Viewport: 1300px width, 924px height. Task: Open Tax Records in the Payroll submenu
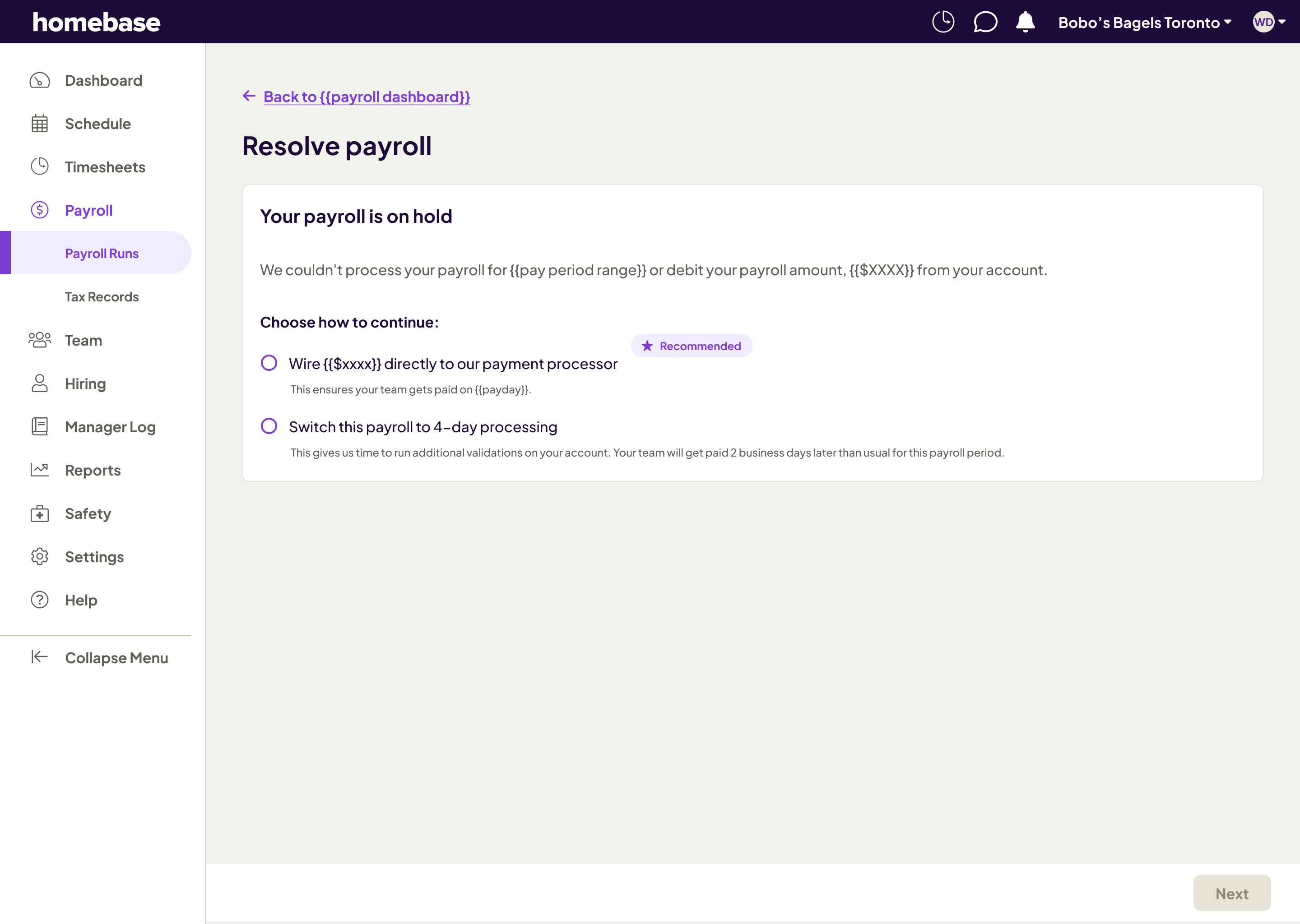[102, 297]
